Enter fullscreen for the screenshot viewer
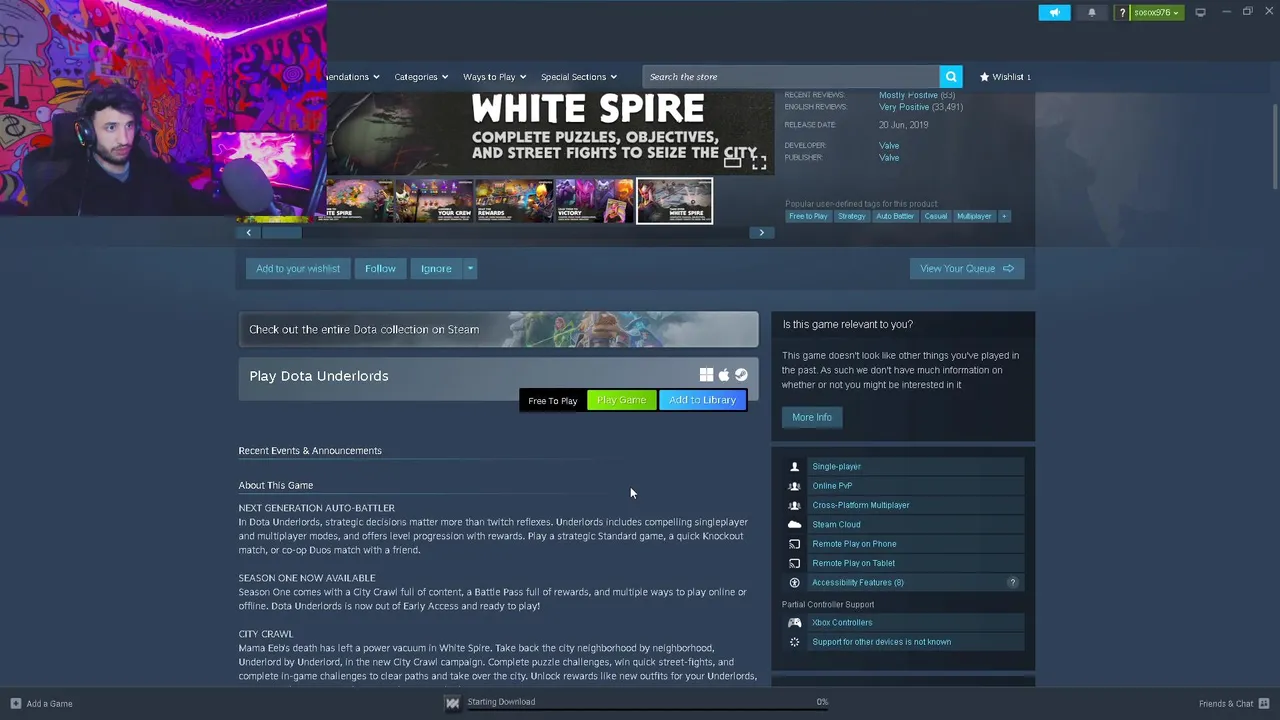1280x720 pixels. [758, 161]
